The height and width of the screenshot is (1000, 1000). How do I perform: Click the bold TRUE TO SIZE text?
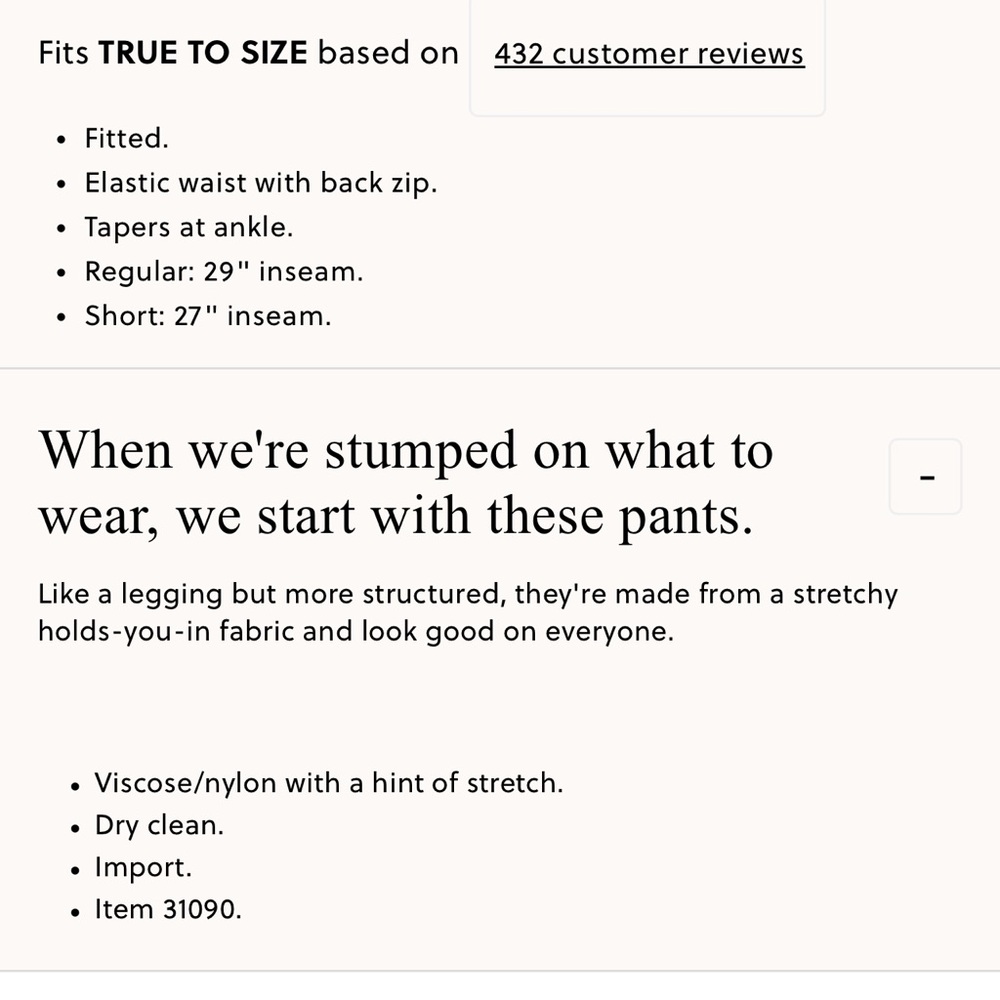coord(202,53)
